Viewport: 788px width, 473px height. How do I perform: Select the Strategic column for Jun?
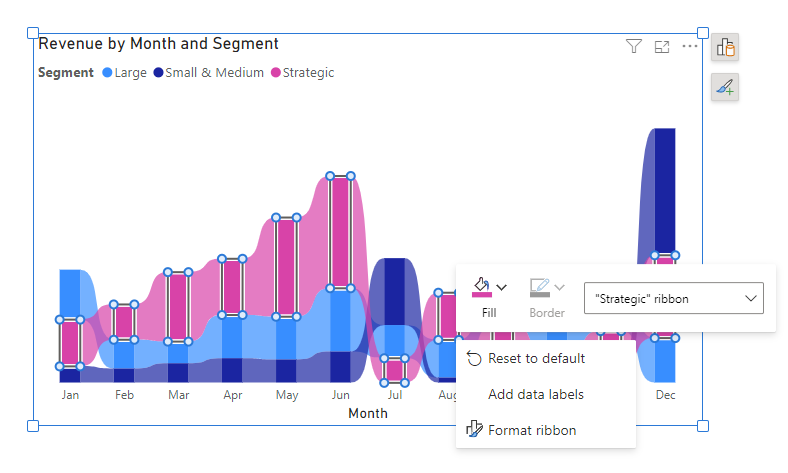point(340,232)
